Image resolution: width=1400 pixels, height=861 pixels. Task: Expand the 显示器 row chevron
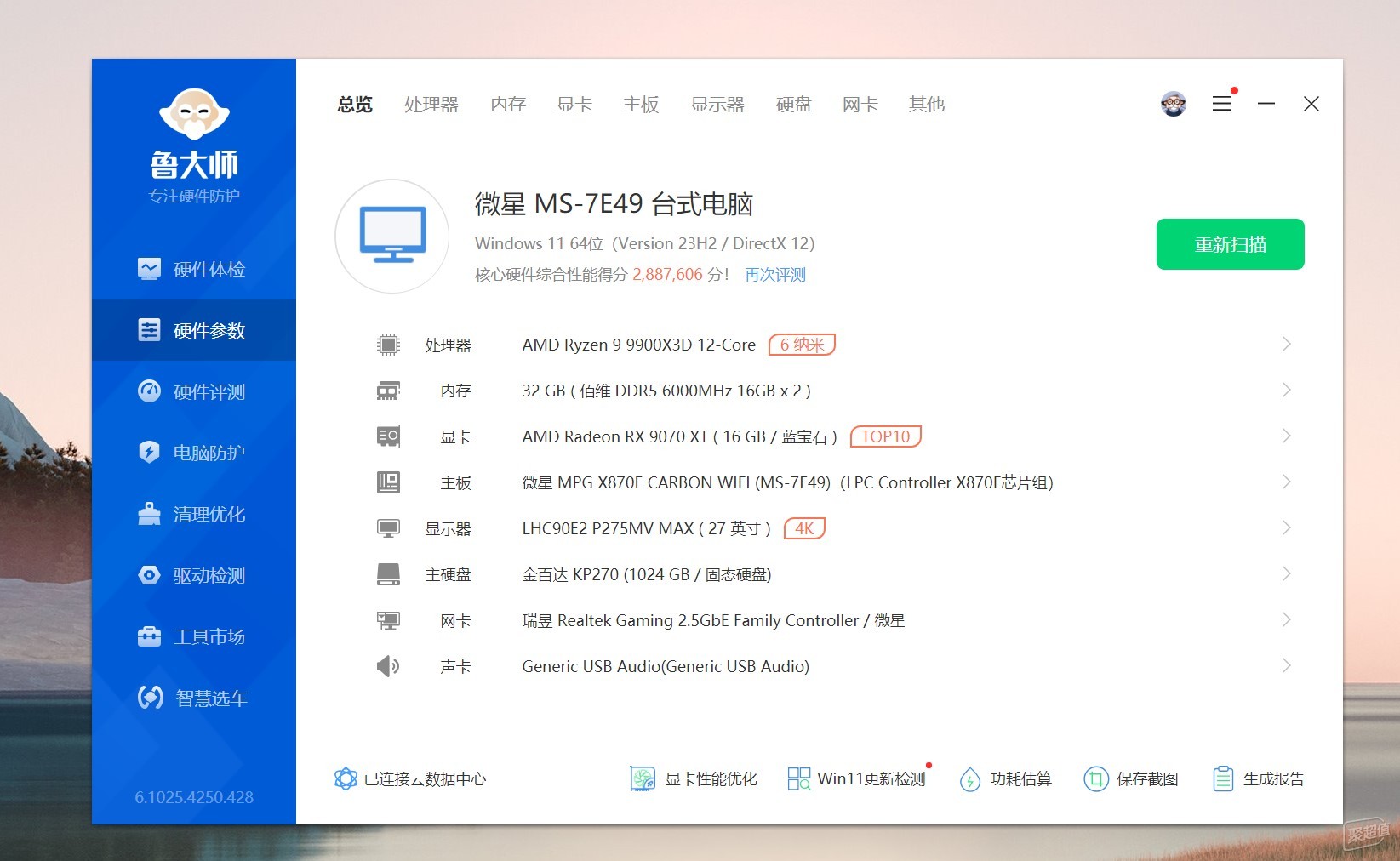[1286, 527]
